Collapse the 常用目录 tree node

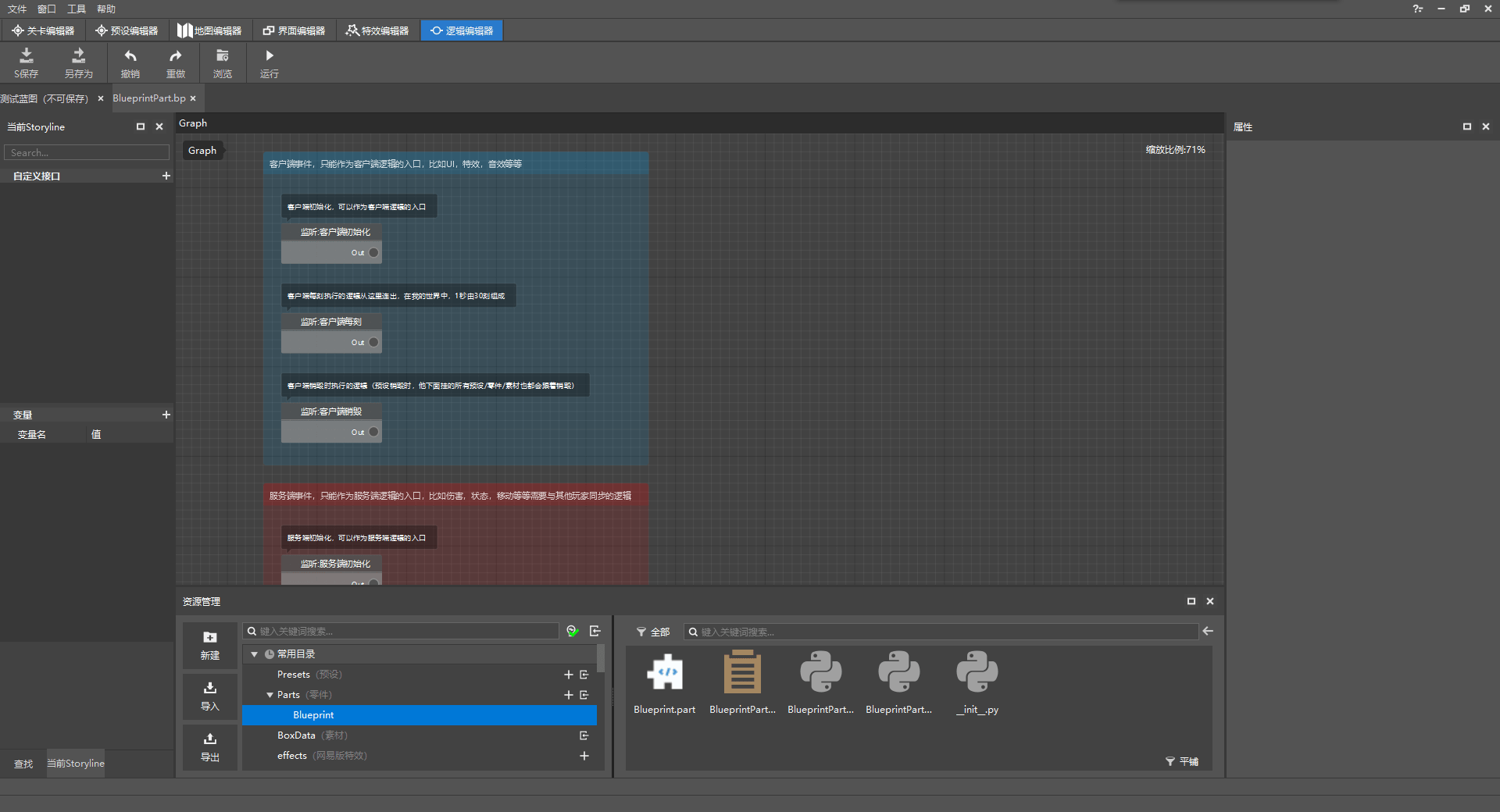pos(254,654)
